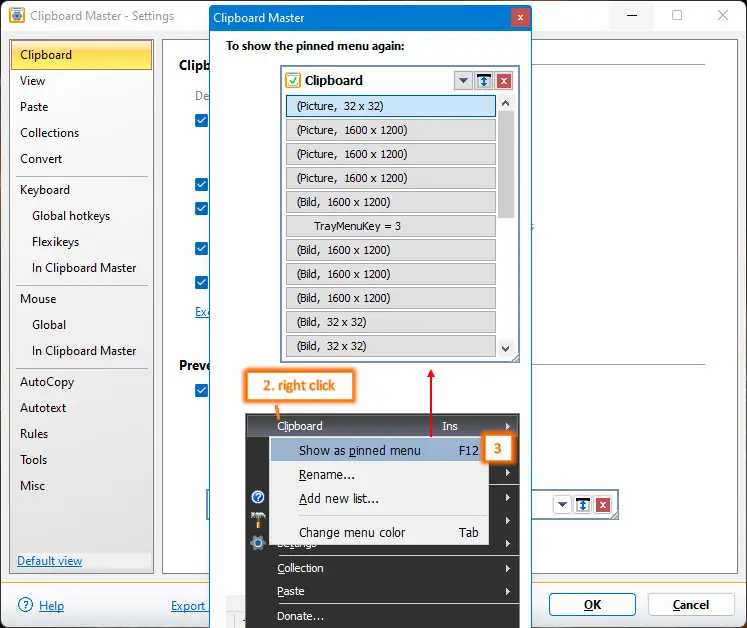Choose Show as pinned menu
The height and width of the screenshot is (628, 747).
click(379, 450)
